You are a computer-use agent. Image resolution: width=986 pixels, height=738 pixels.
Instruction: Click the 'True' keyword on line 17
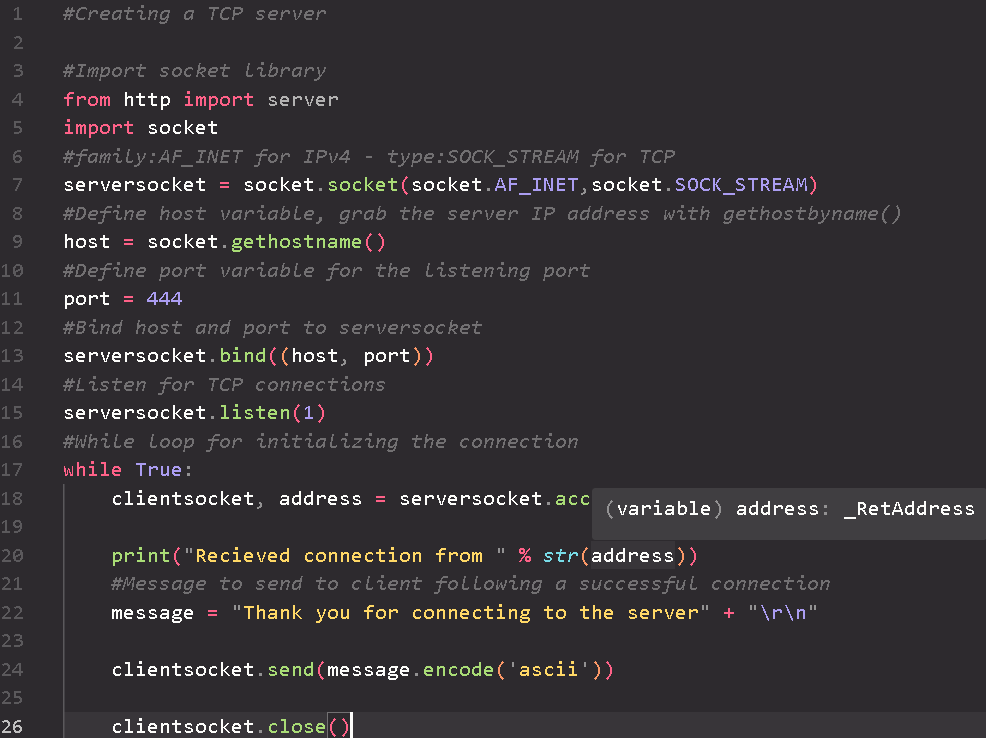(158, 470)
